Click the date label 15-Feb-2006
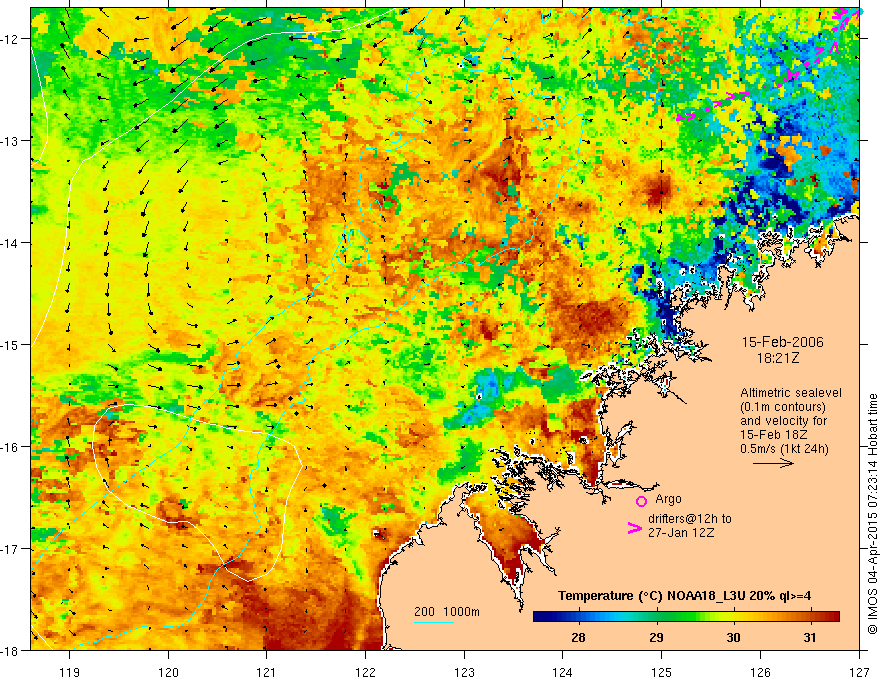Screen dimensions: 880x680 point(782,342)
